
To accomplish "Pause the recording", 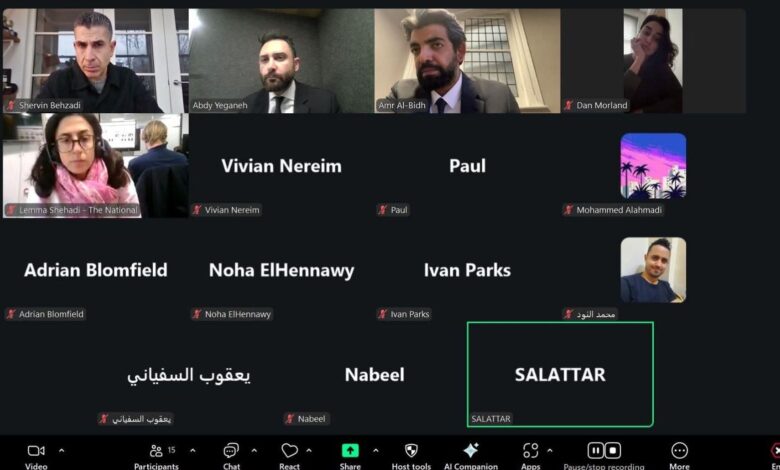I will 595,451.
